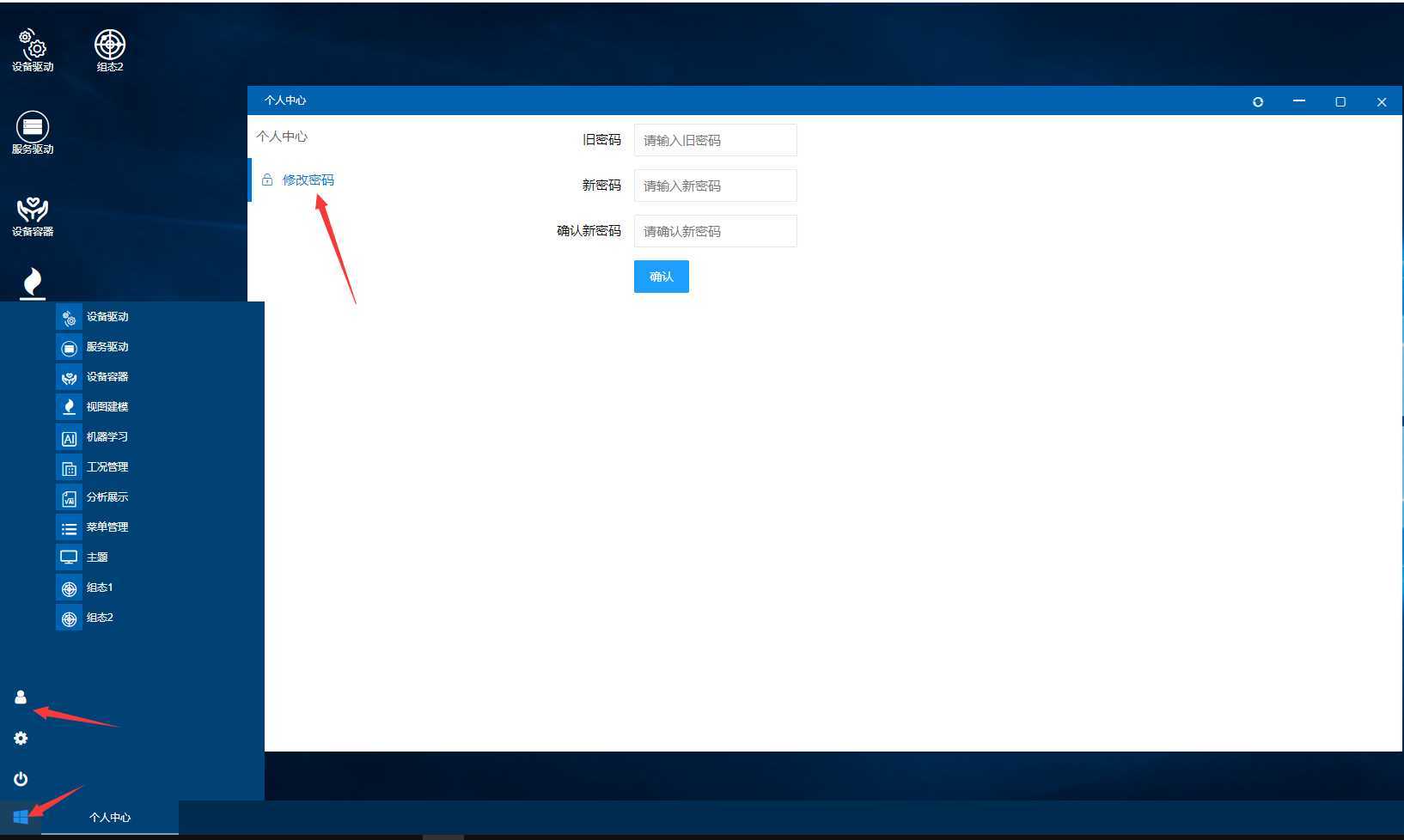Close the 个人中心 window

(x=1382, y=101)
